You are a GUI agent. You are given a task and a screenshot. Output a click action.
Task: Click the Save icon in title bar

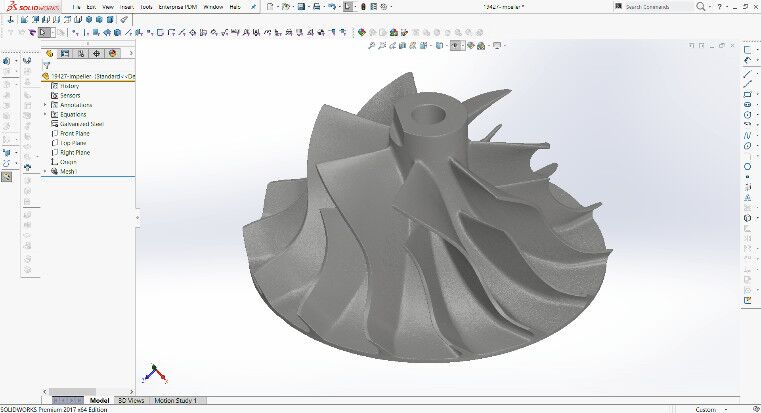click(301, 7)
